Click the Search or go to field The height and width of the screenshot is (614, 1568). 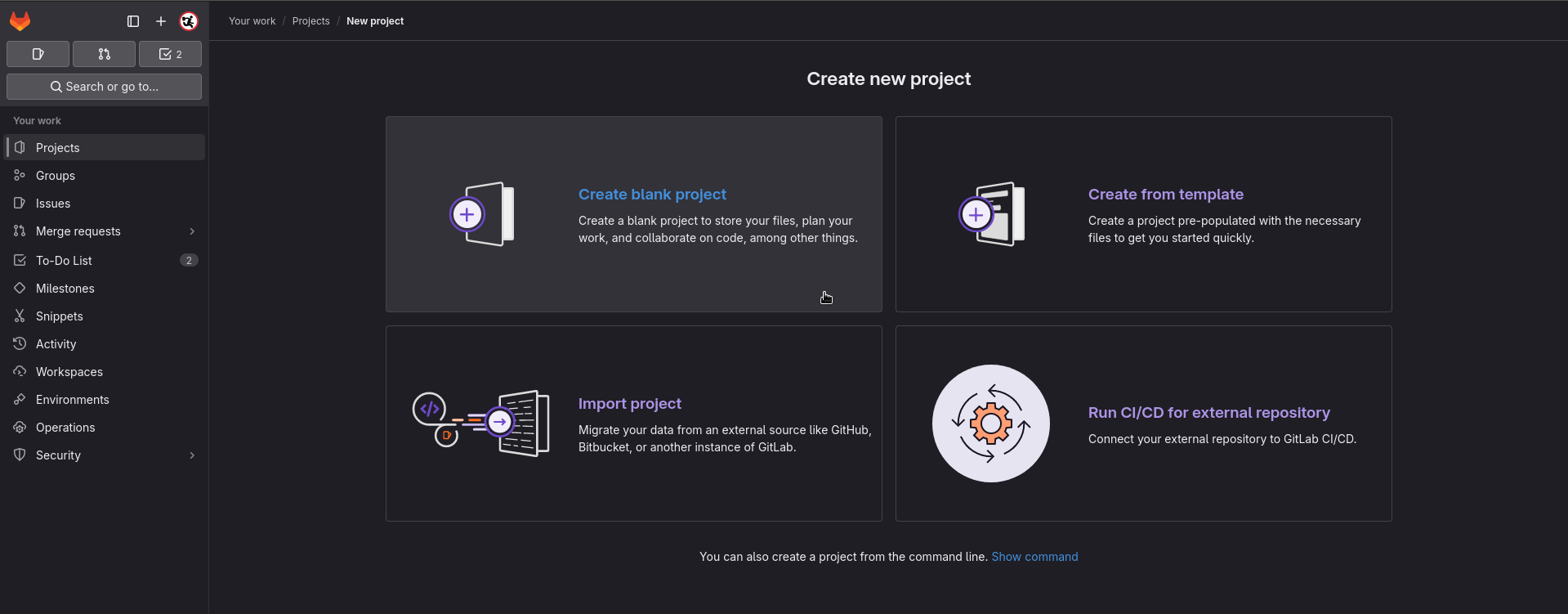[104, 87]
